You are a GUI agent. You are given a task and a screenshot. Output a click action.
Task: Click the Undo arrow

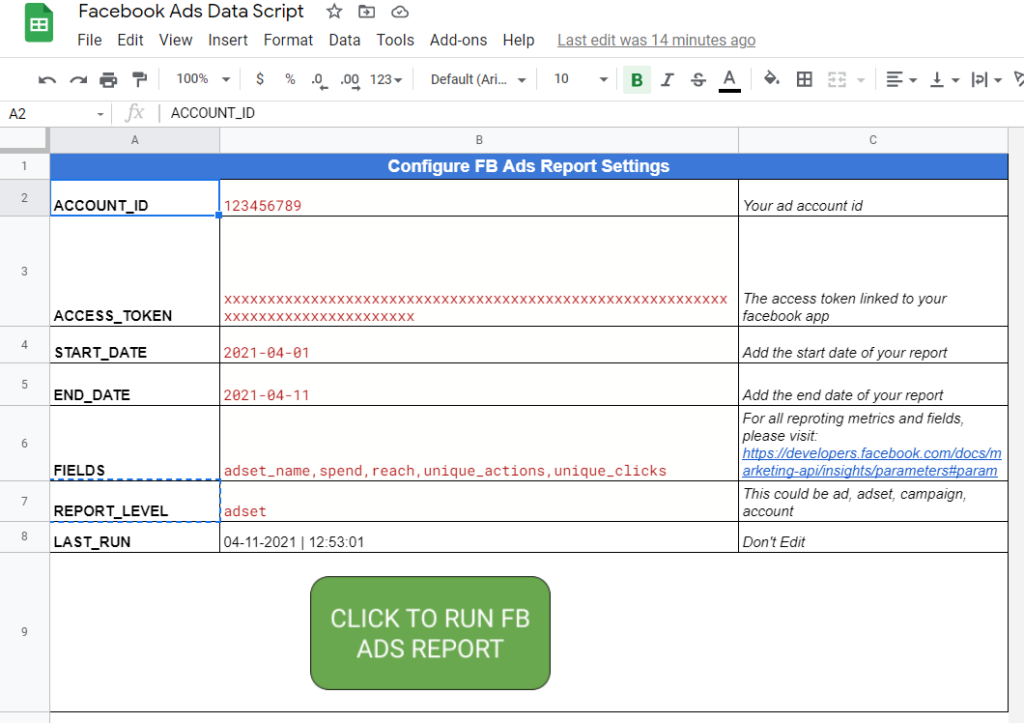pos(47,80)
